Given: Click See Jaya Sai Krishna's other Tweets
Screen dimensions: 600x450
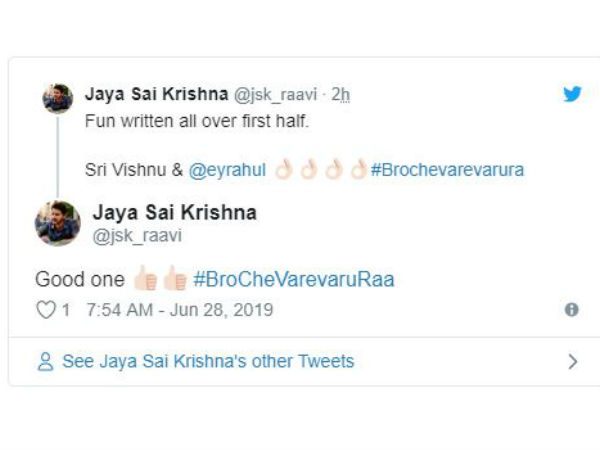Looking at the screenshot, I should (208, 362).
